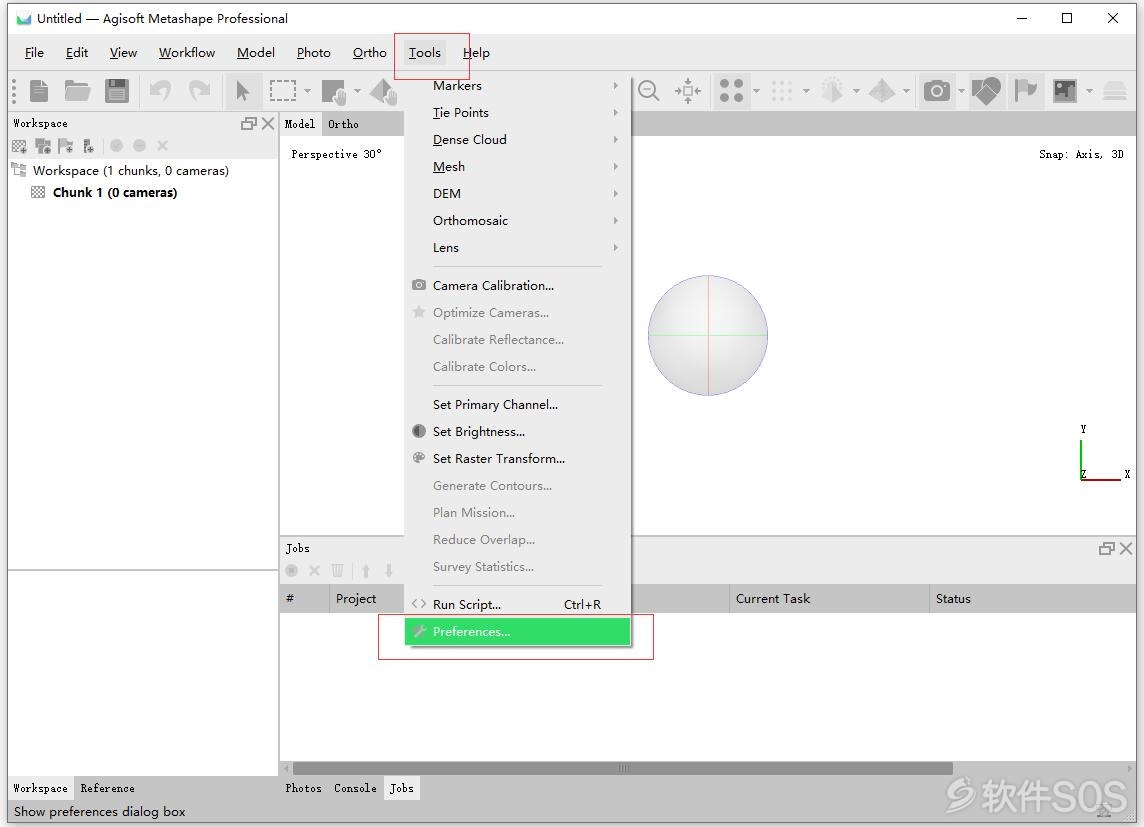1144x827 pixels.
Task: Switch to the Console tab
Action: pyautogui.click(x=355, y=788)
